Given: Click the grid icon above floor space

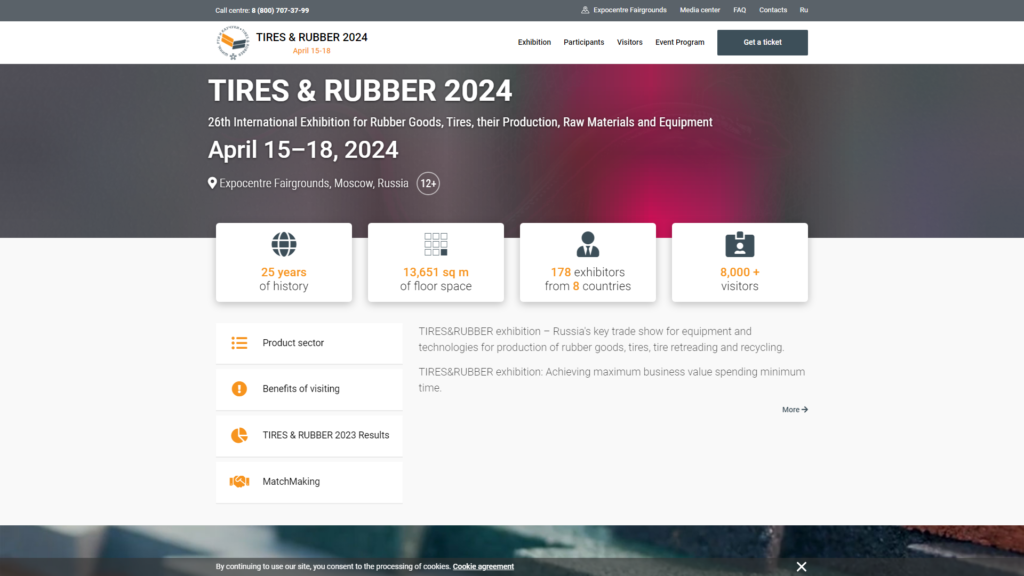Looking at the screenshot, I should pyautogui.click(x=436, y=244).
